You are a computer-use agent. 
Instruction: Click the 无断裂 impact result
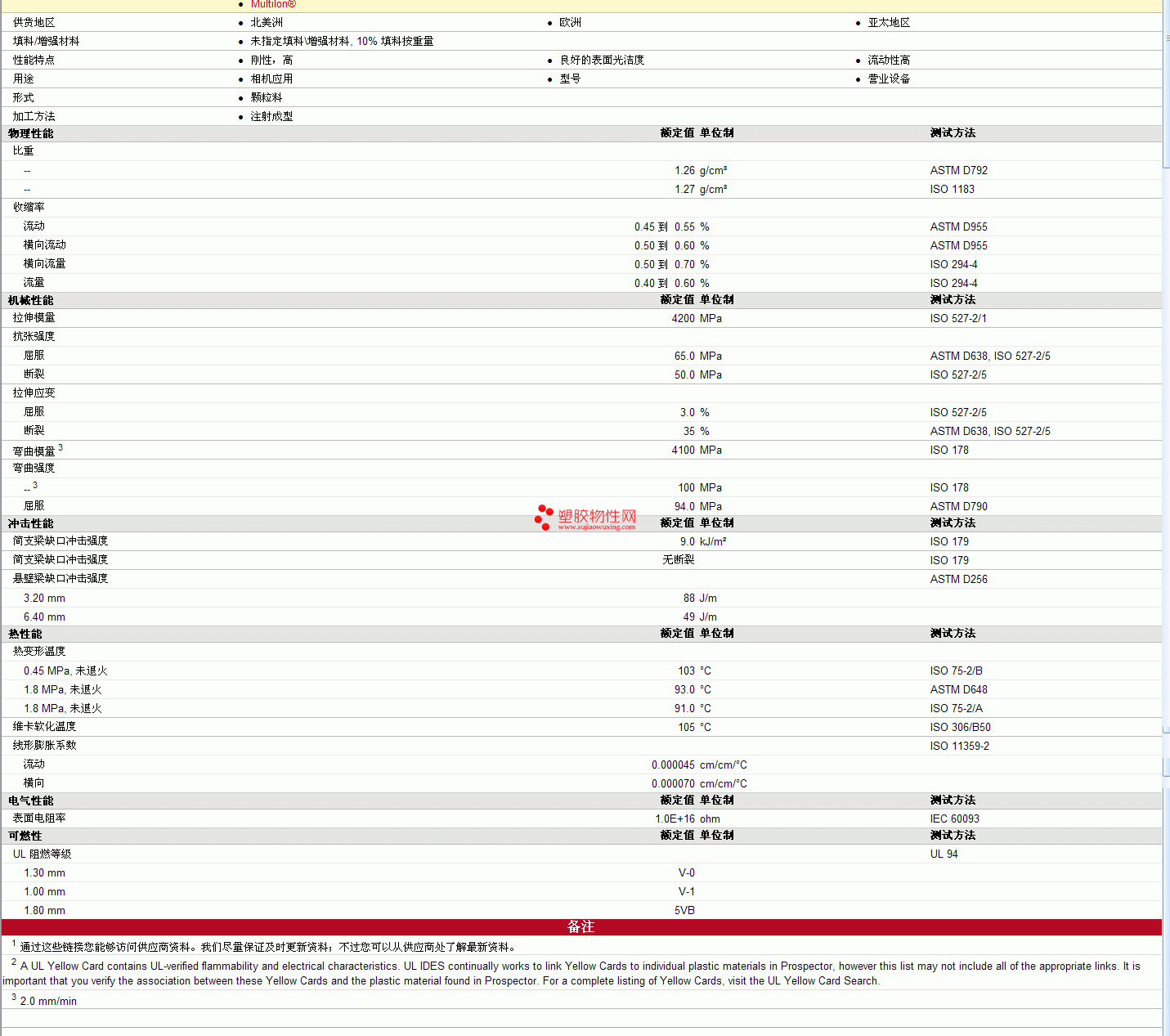(x=679, y=560)
